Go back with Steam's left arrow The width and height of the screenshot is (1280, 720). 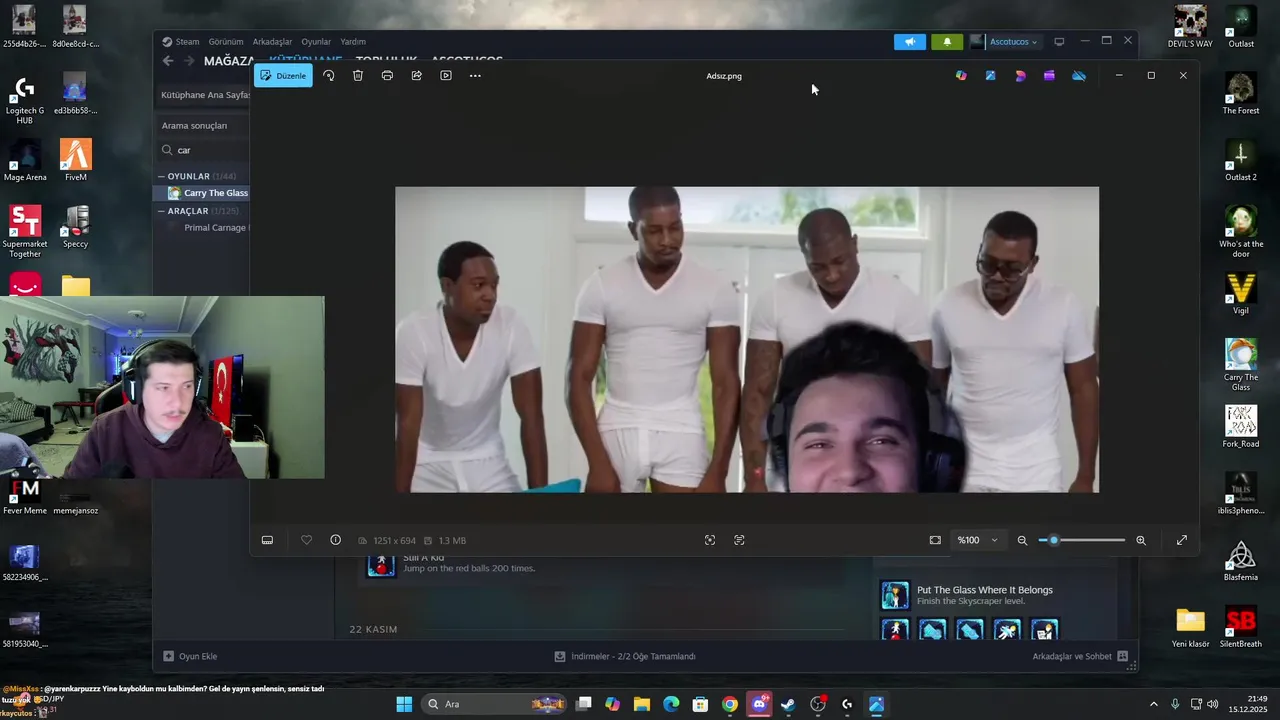point(168,61)
